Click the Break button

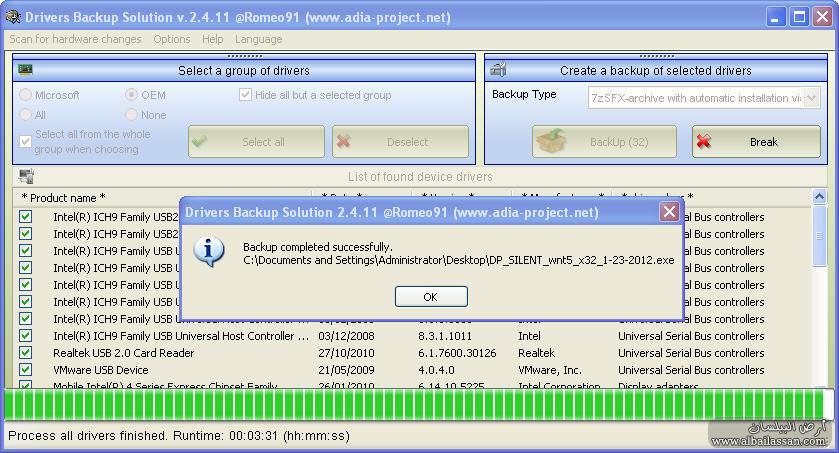click(756, 142)
